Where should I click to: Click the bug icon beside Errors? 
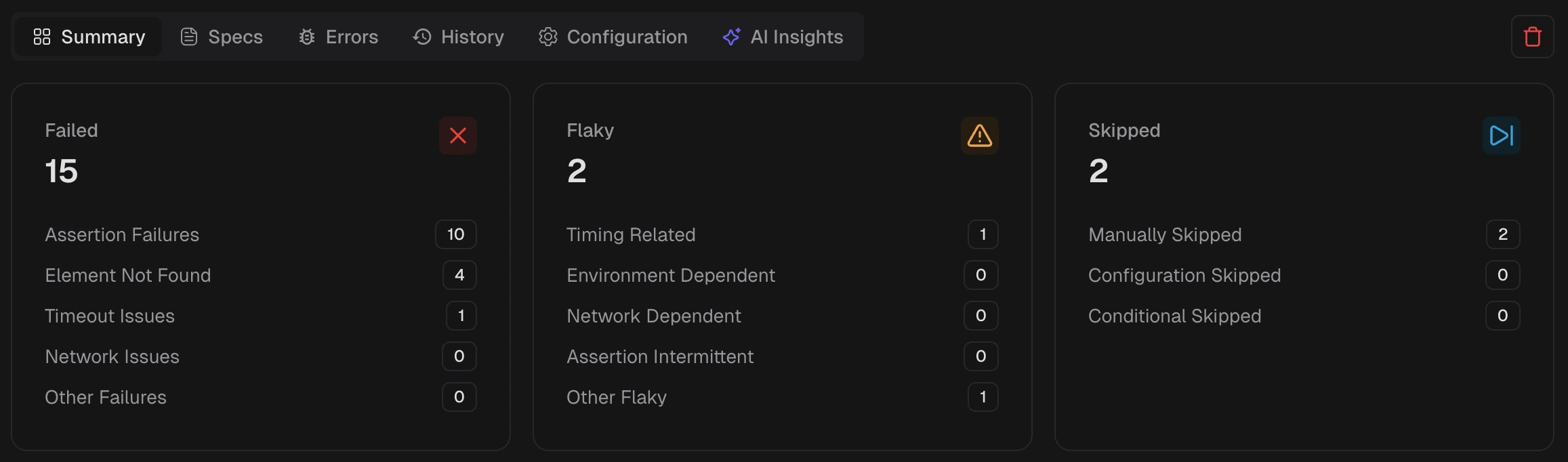pyautogui.click(x=307, y=37)
